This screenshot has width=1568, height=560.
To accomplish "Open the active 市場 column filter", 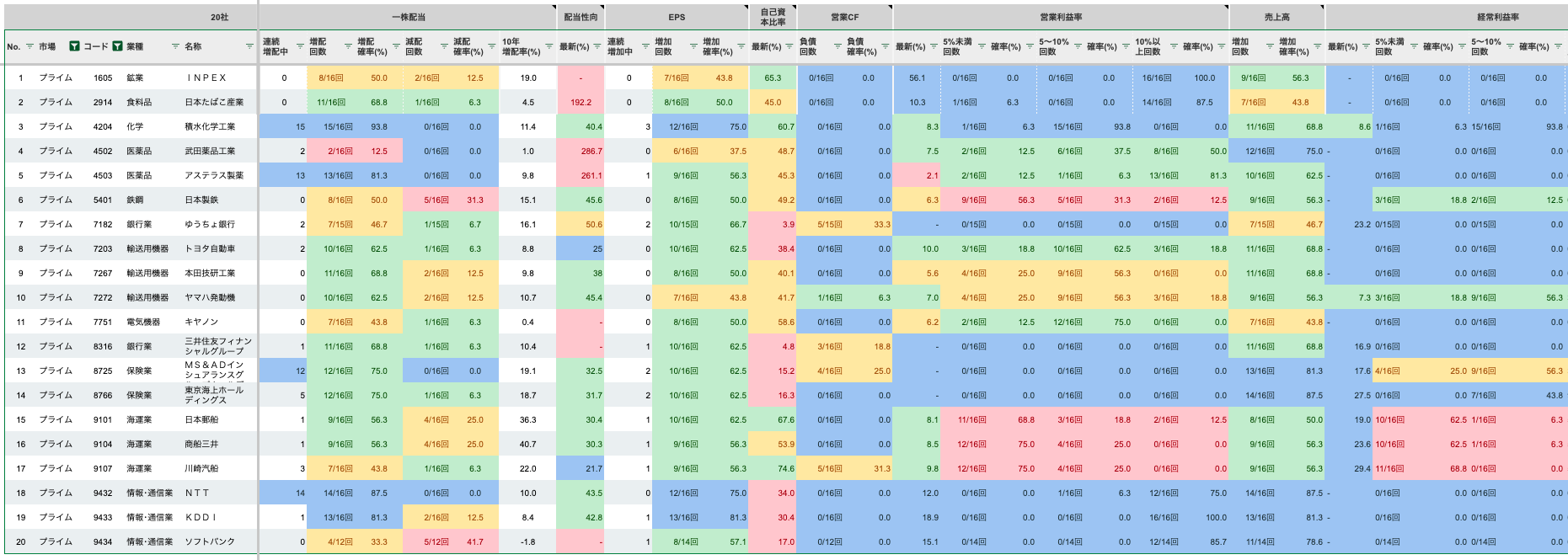I will (74, 46).
